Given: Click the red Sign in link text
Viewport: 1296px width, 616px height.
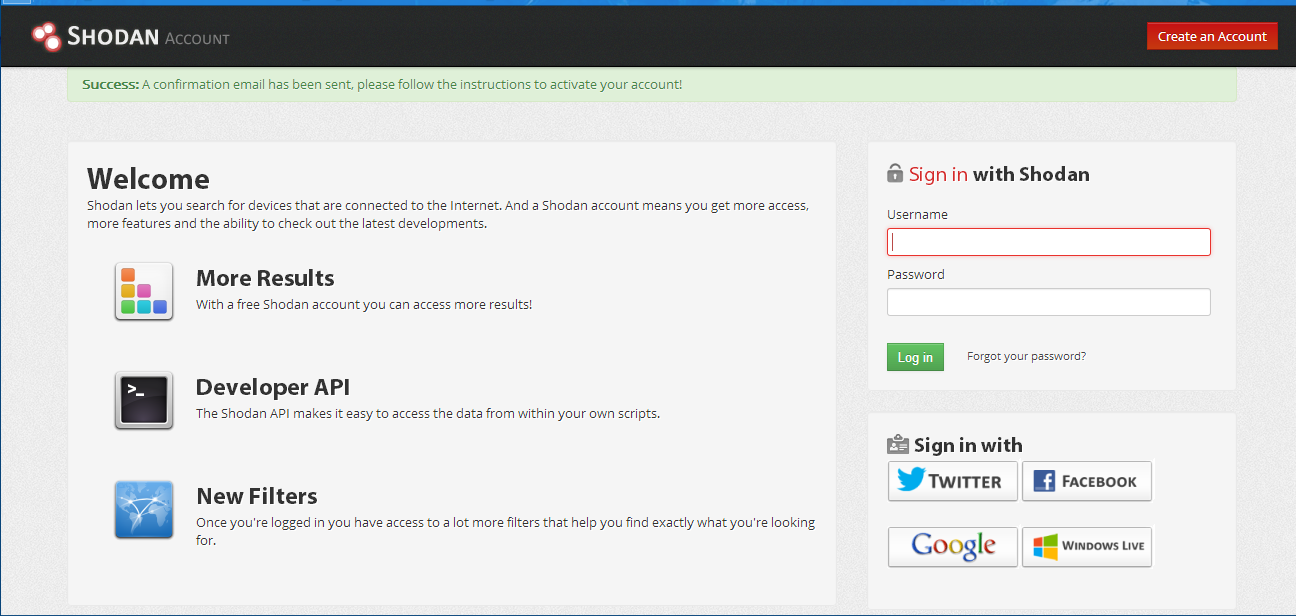Looking at the screenshot, I should 938,174.
